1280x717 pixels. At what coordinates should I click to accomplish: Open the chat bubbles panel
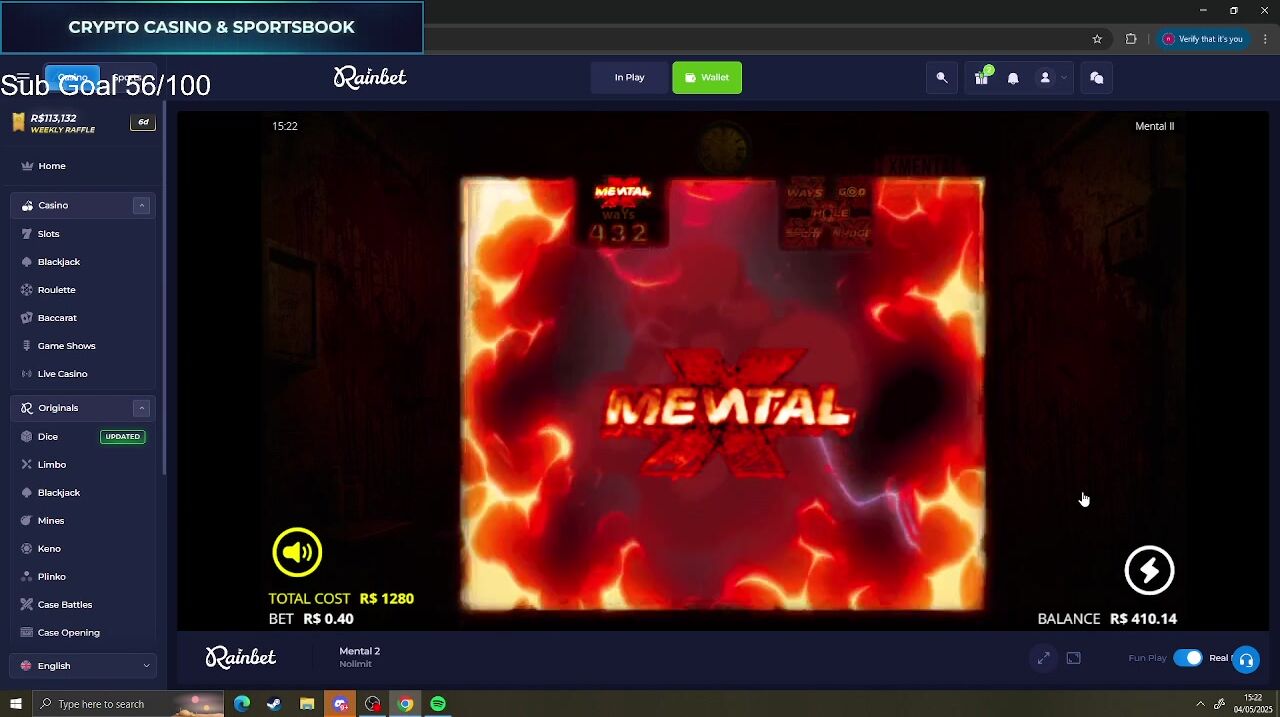pyautogui.click(x=1097, y=78)
